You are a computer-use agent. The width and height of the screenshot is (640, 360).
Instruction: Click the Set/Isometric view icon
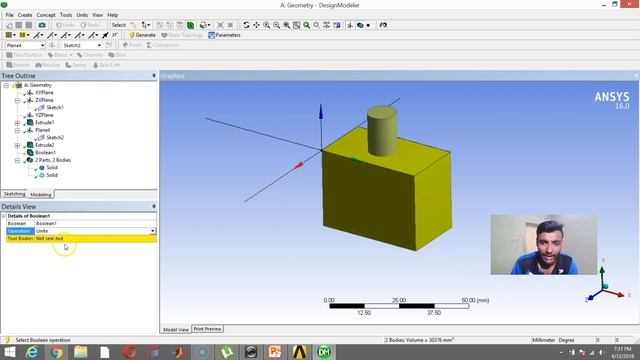click(327, 25)
